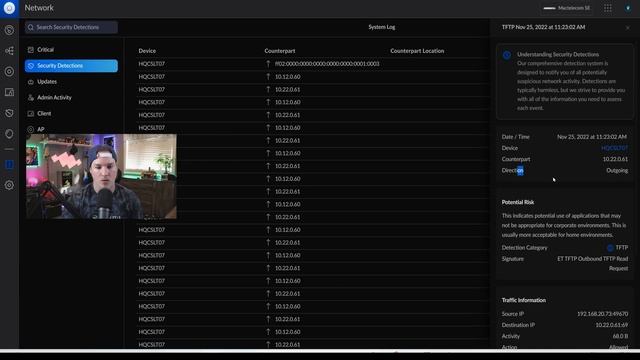Click the Potential Risk heading
The height and width of the screenshot is (360, 640).
(518, 202)
